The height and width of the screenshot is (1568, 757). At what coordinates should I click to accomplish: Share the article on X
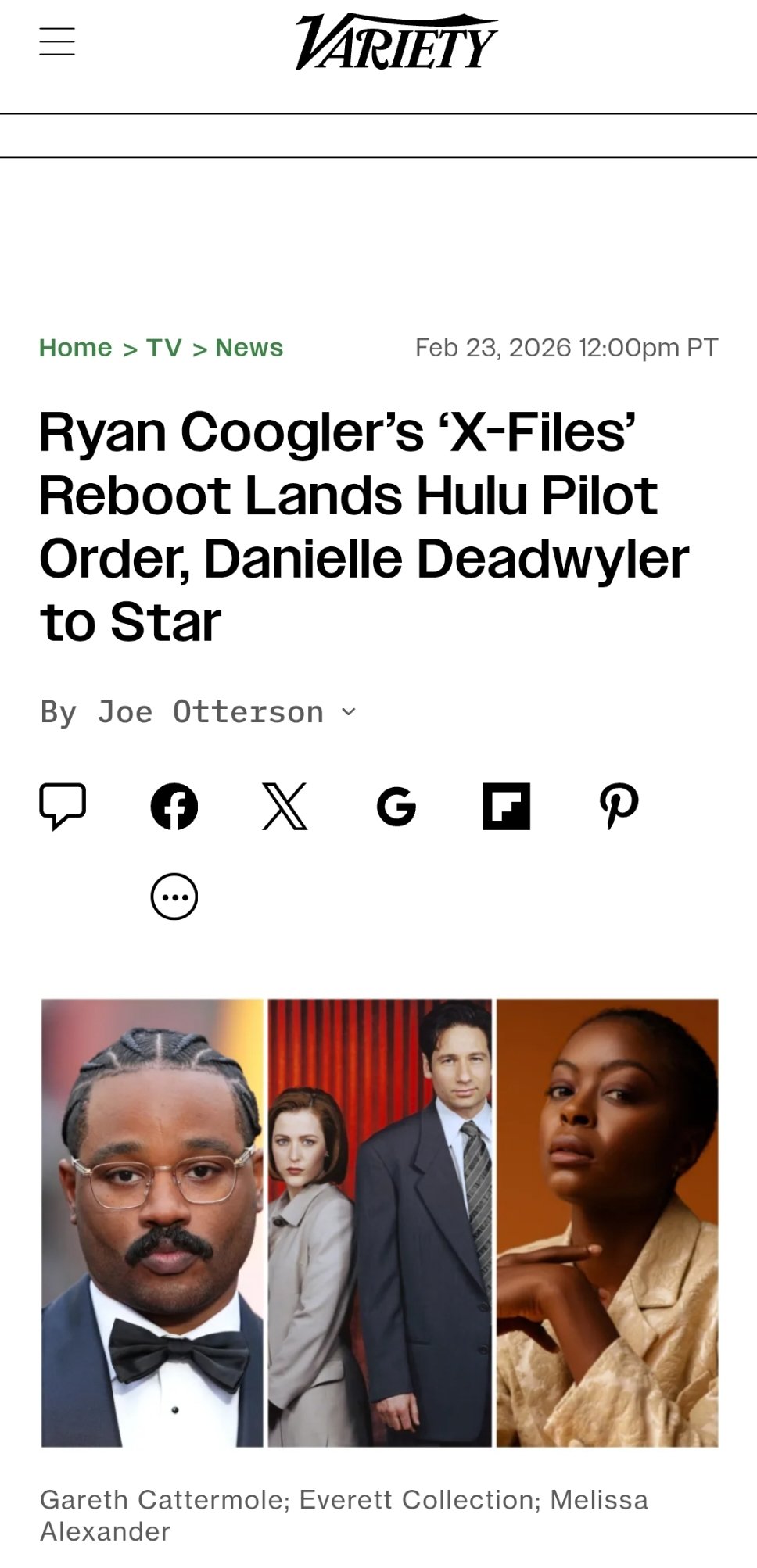tap(285, 806)
